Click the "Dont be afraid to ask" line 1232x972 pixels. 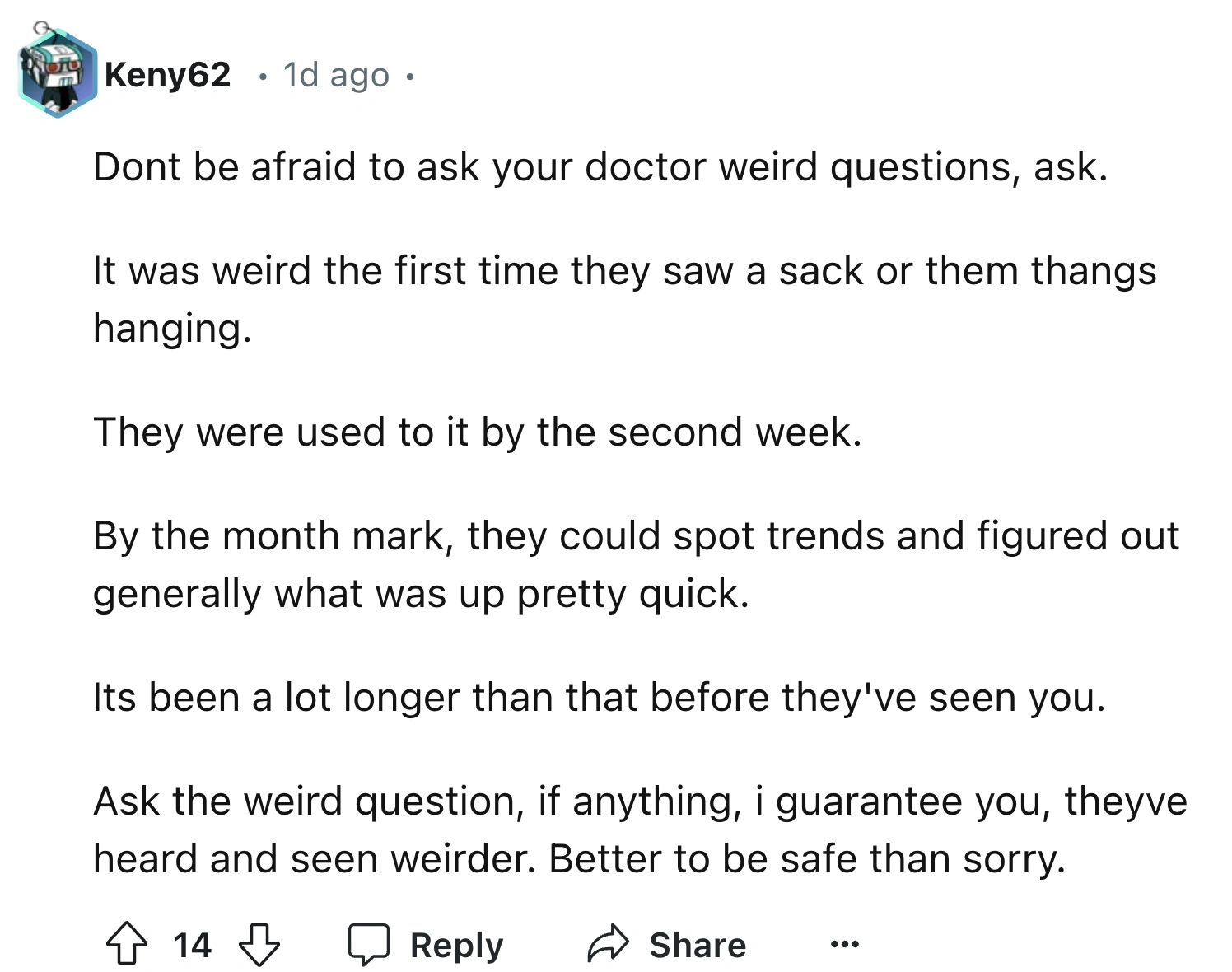tap(600, 167)
